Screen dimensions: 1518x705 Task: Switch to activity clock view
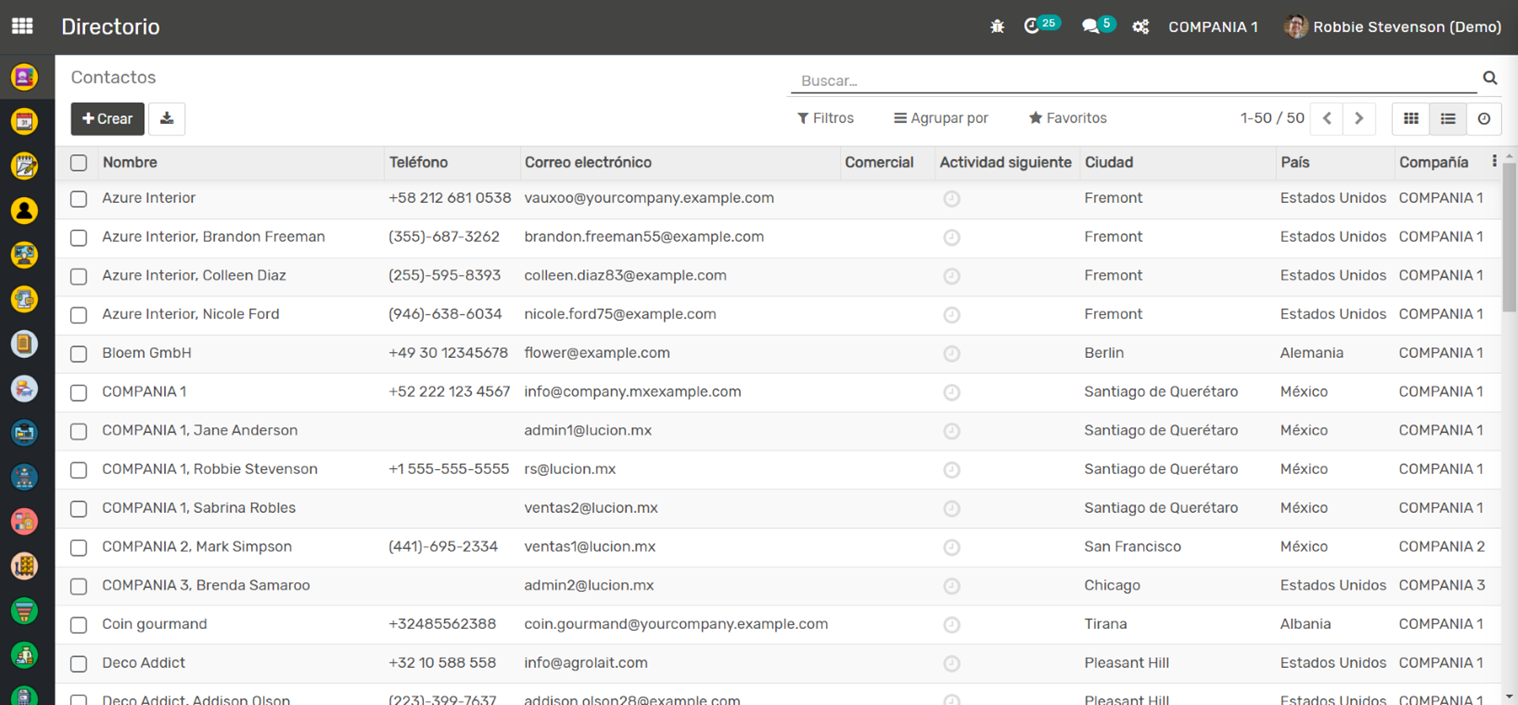[x=1484, y=119]
